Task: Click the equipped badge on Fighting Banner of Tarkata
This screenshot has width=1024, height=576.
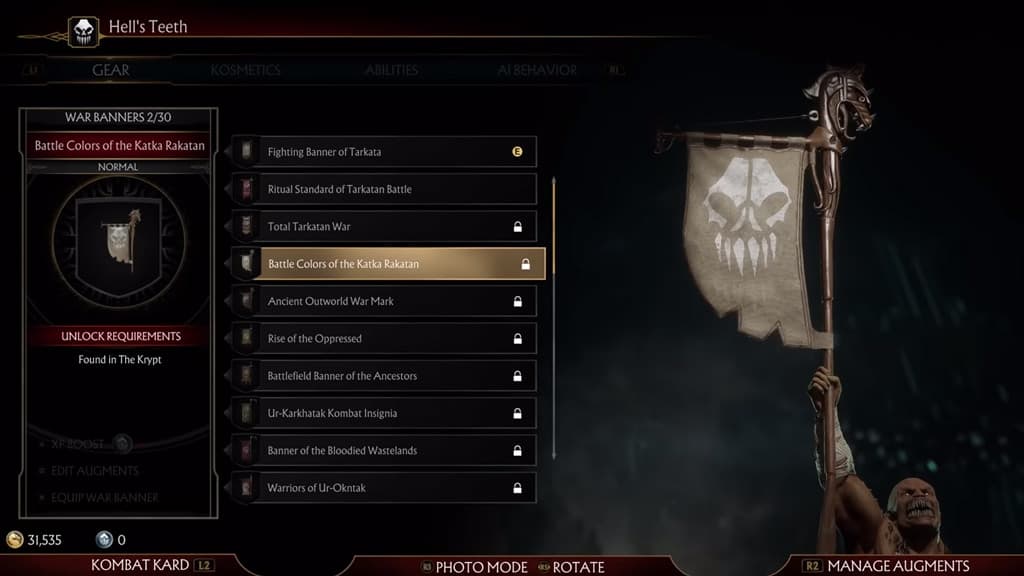Action: point(517,152)
